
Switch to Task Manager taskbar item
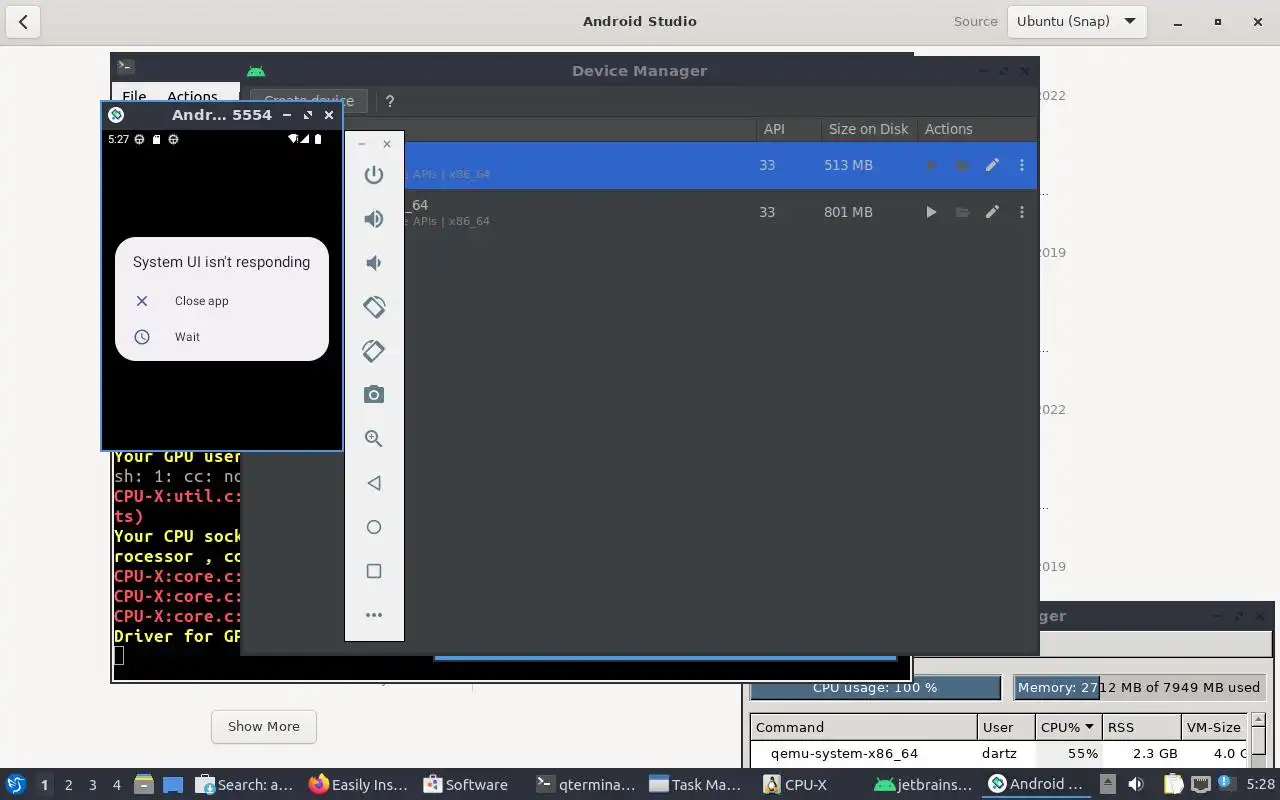[x=696, y=785]
